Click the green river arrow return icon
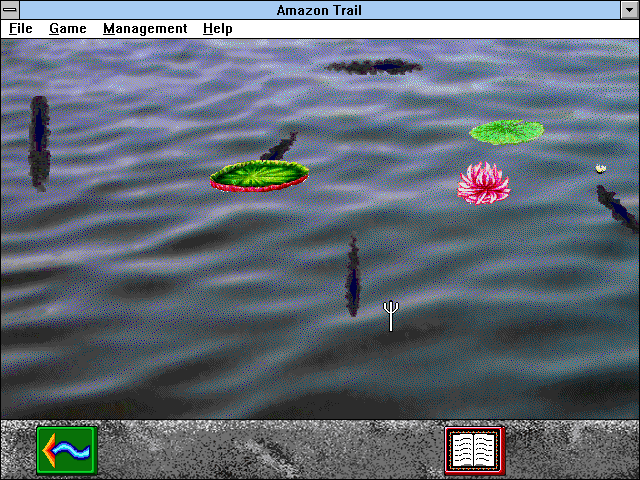This screenshot has width=640, height=480. [x=67, y=451]
